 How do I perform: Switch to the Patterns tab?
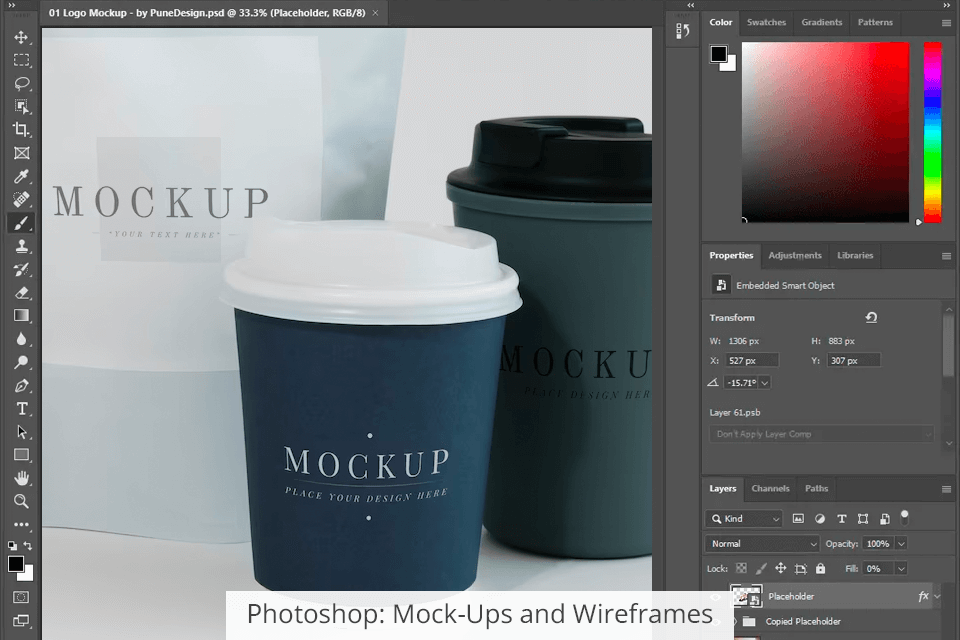coord(875,22)
